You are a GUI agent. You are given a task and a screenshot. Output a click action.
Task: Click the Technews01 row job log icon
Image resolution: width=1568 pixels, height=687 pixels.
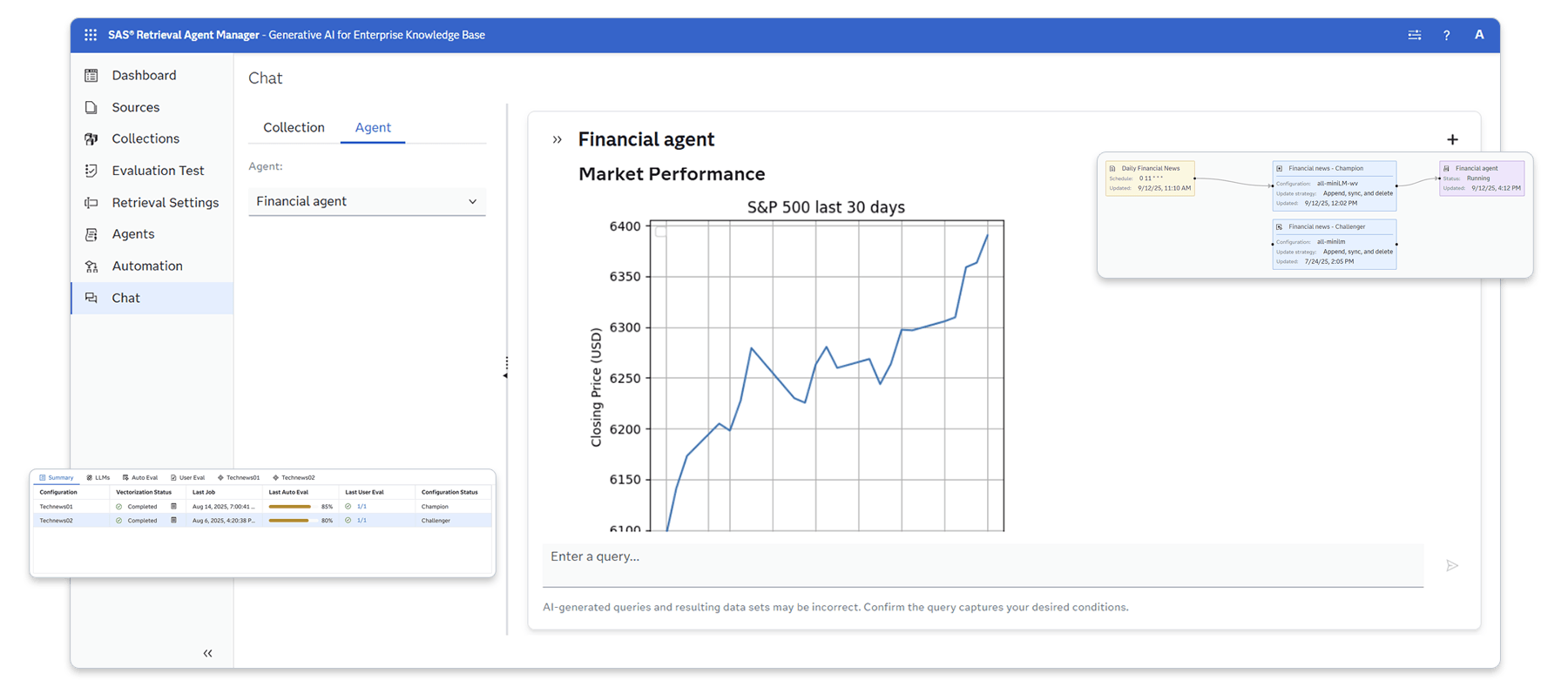point(173,506)
